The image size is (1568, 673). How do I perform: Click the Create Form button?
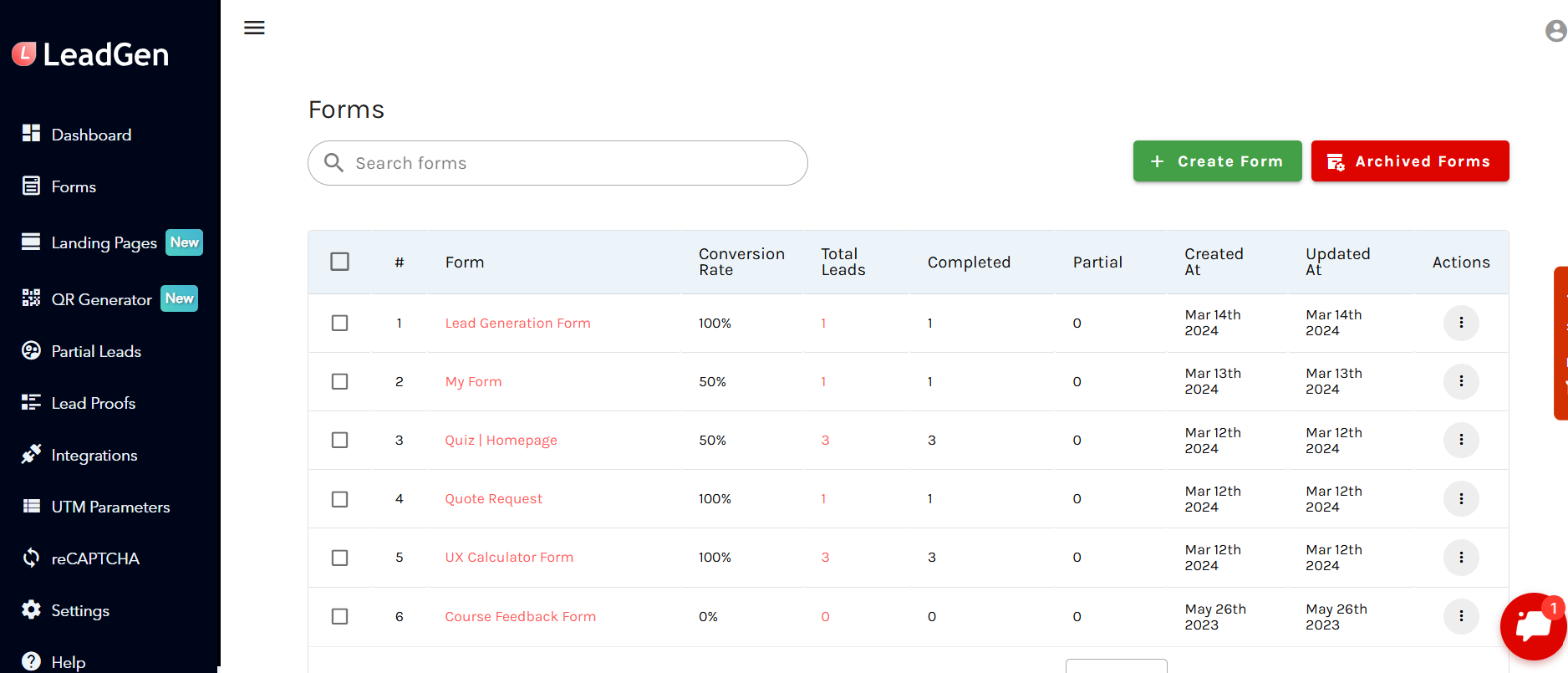coord(1217,161)
